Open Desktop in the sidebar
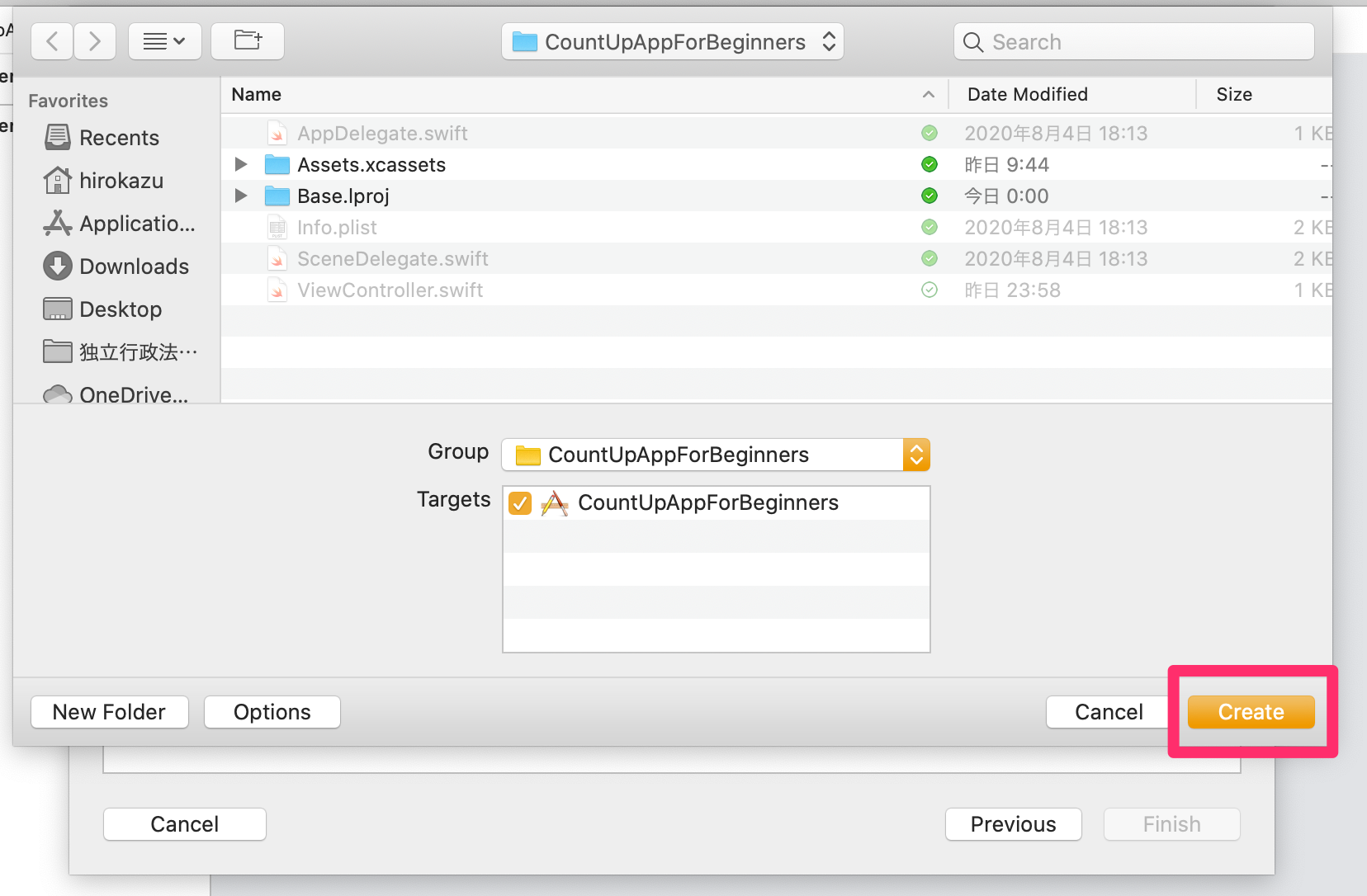1367x896 pixels. pos(102,309)
